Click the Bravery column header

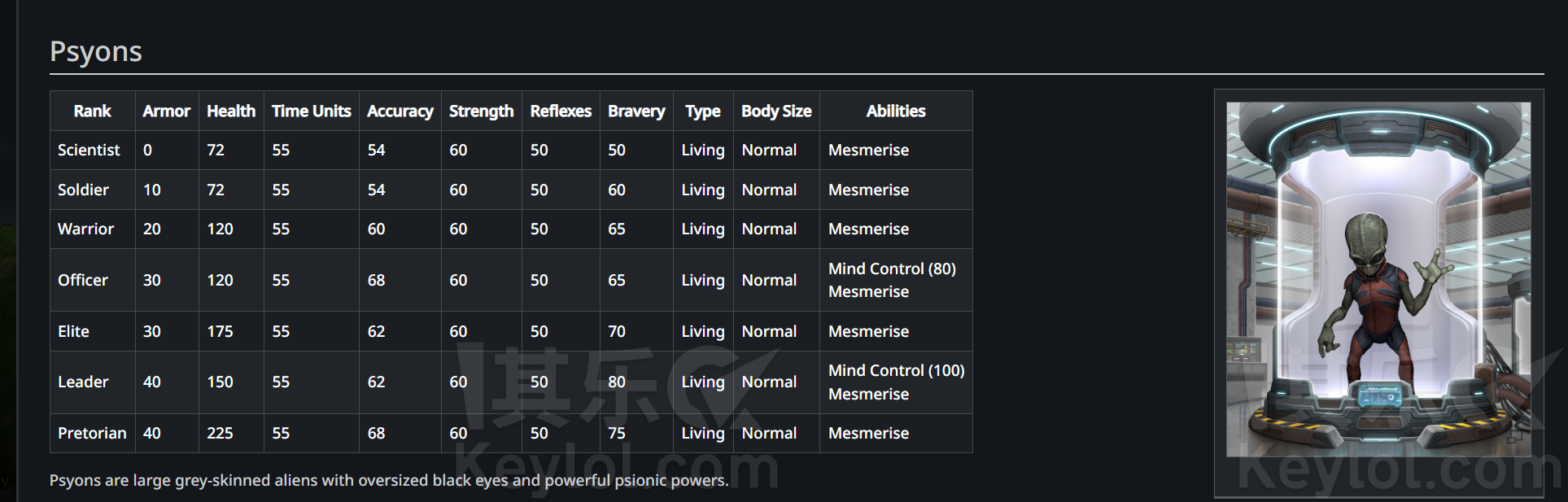tap(636, 111)
